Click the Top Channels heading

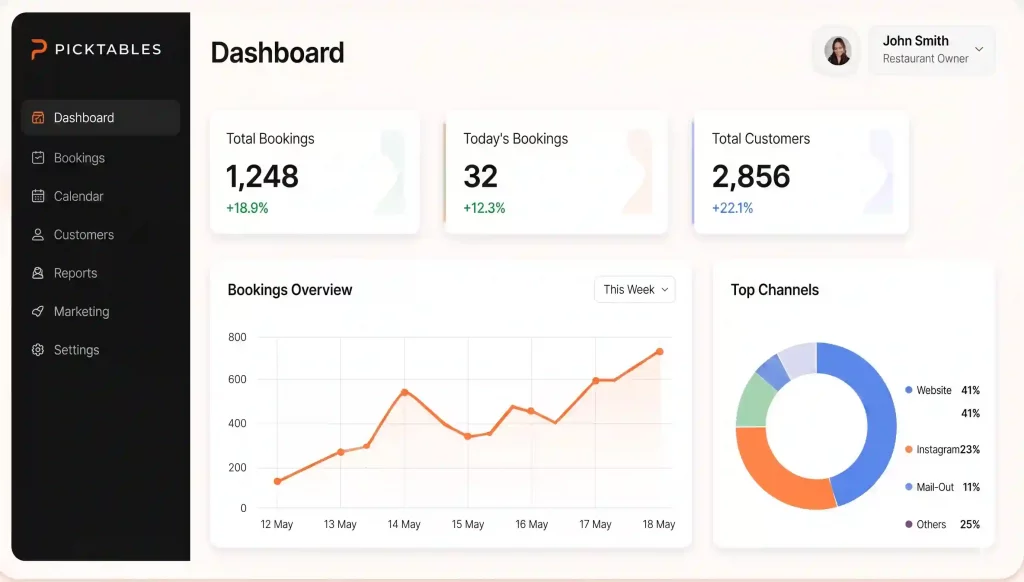775,289
